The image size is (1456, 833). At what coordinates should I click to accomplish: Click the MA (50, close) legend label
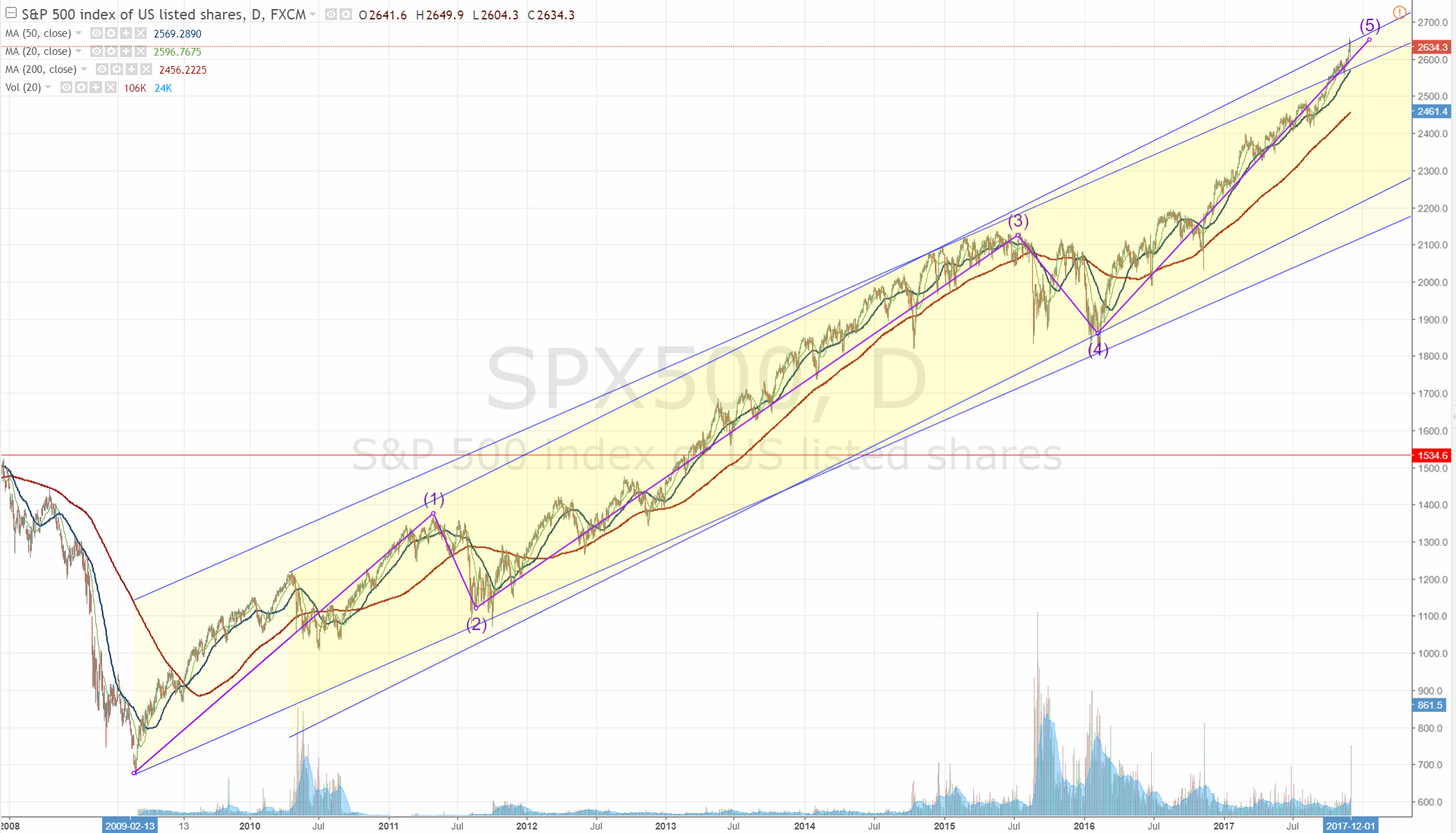[x=38, y=33]
